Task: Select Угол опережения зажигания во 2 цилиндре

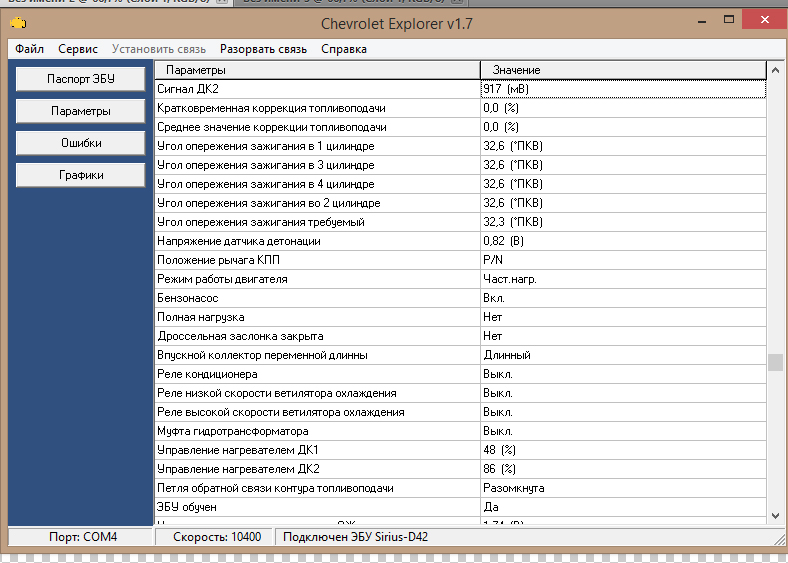Action: pos(460,204)
